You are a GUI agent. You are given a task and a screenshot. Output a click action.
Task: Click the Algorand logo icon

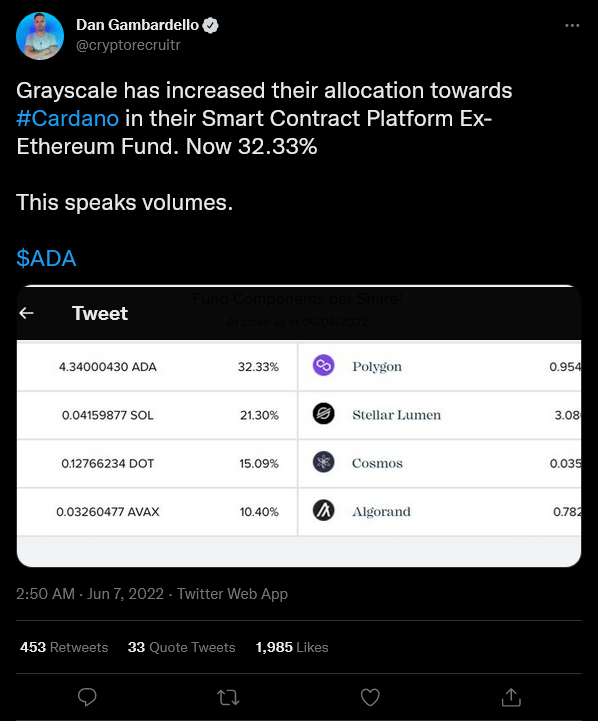(x=324, y=510)
